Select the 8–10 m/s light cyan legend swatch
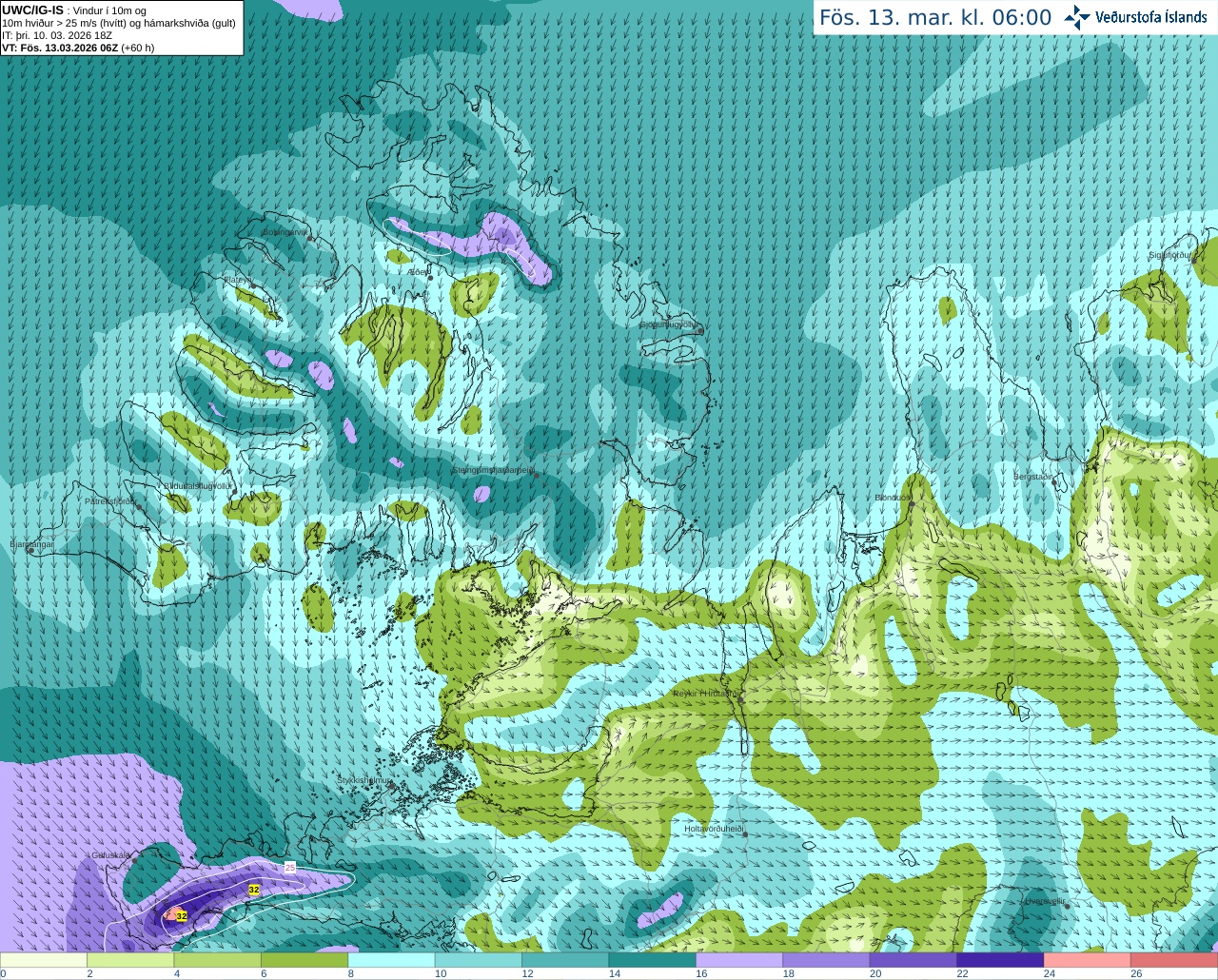 click(391, 961)
